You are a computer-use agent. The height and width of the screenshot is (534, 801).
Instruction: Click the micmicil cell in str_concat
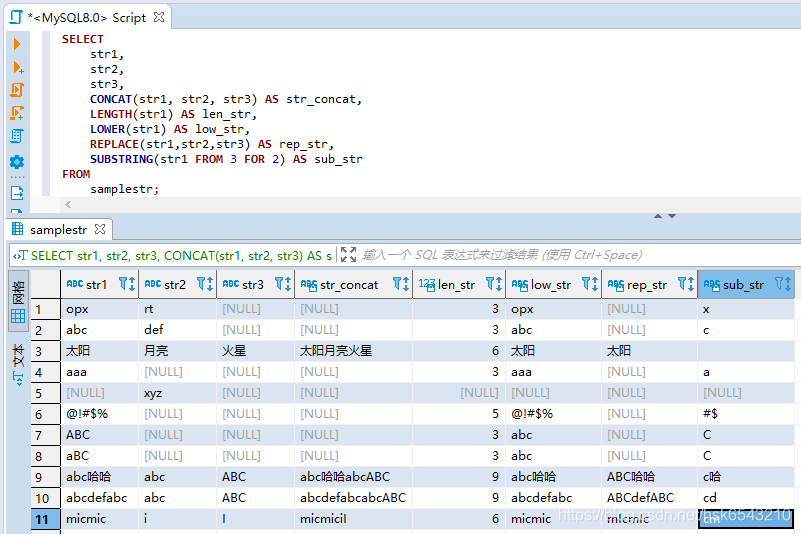[354, 519]
